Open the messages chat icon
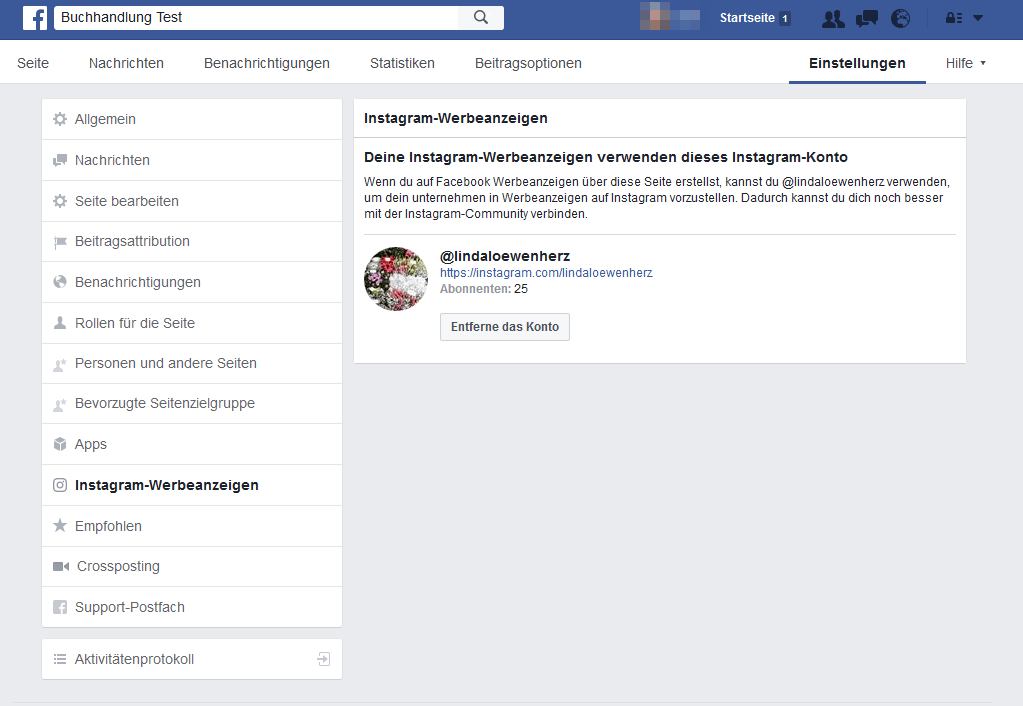The image size is (1023, 706). (866, 18)
